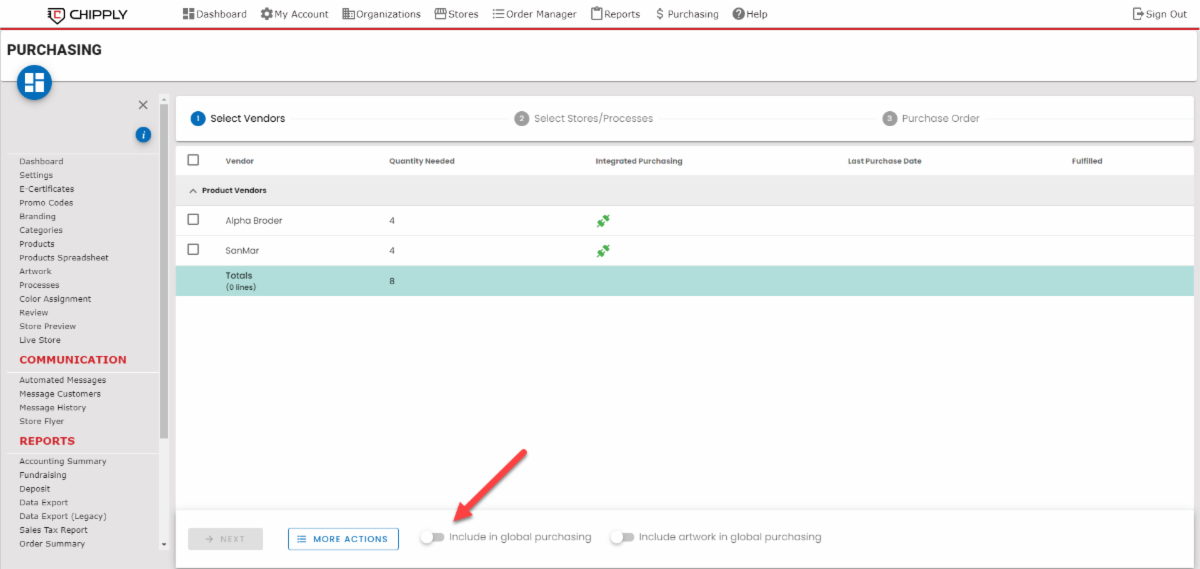Open E-Certificates in sidebar
Viewport: 1200px width, 569px height.
tap(46, 189)
